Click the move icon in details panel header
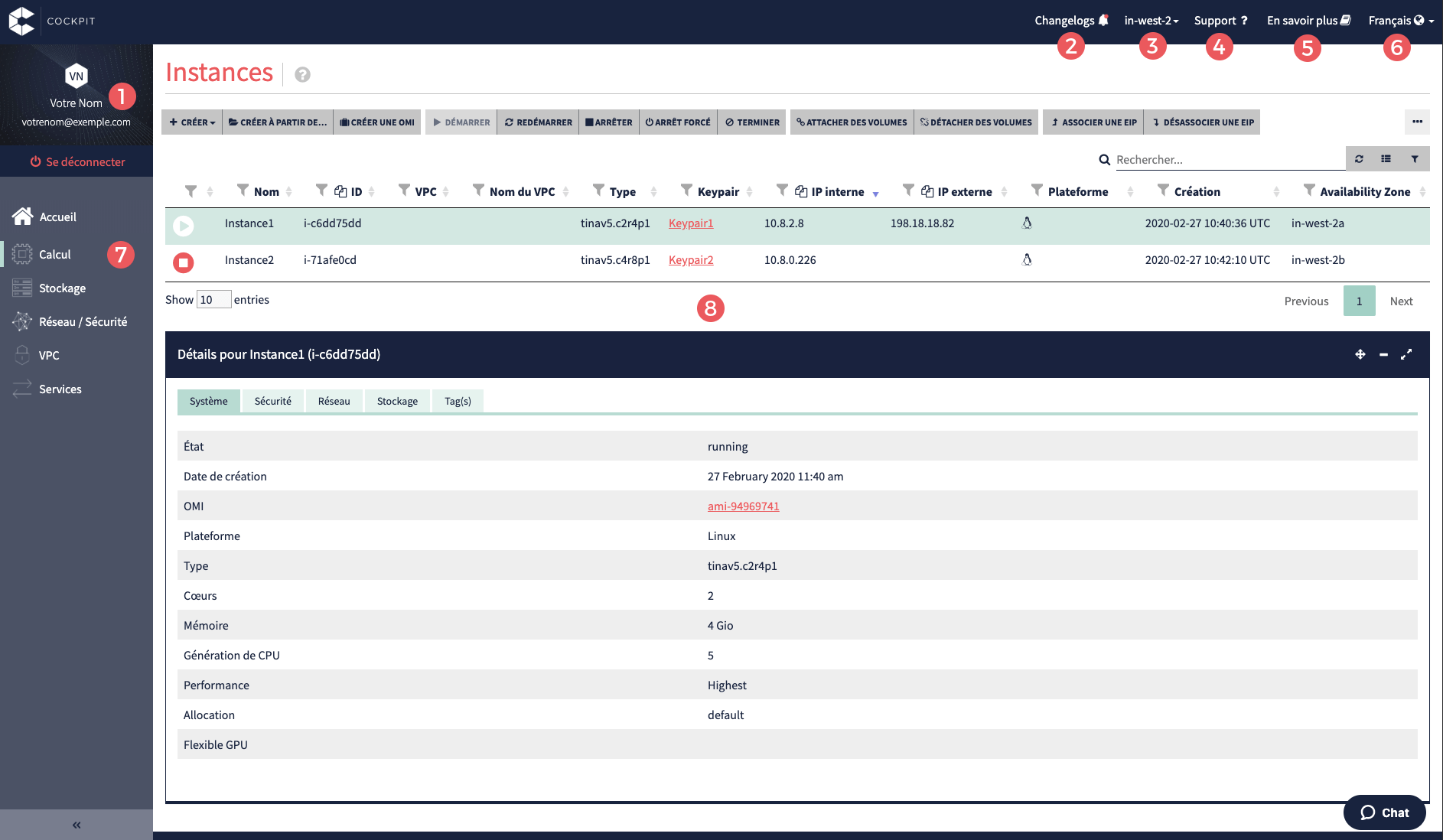Viewport: 1443px width, 840px height. [x=1360, y=354]
